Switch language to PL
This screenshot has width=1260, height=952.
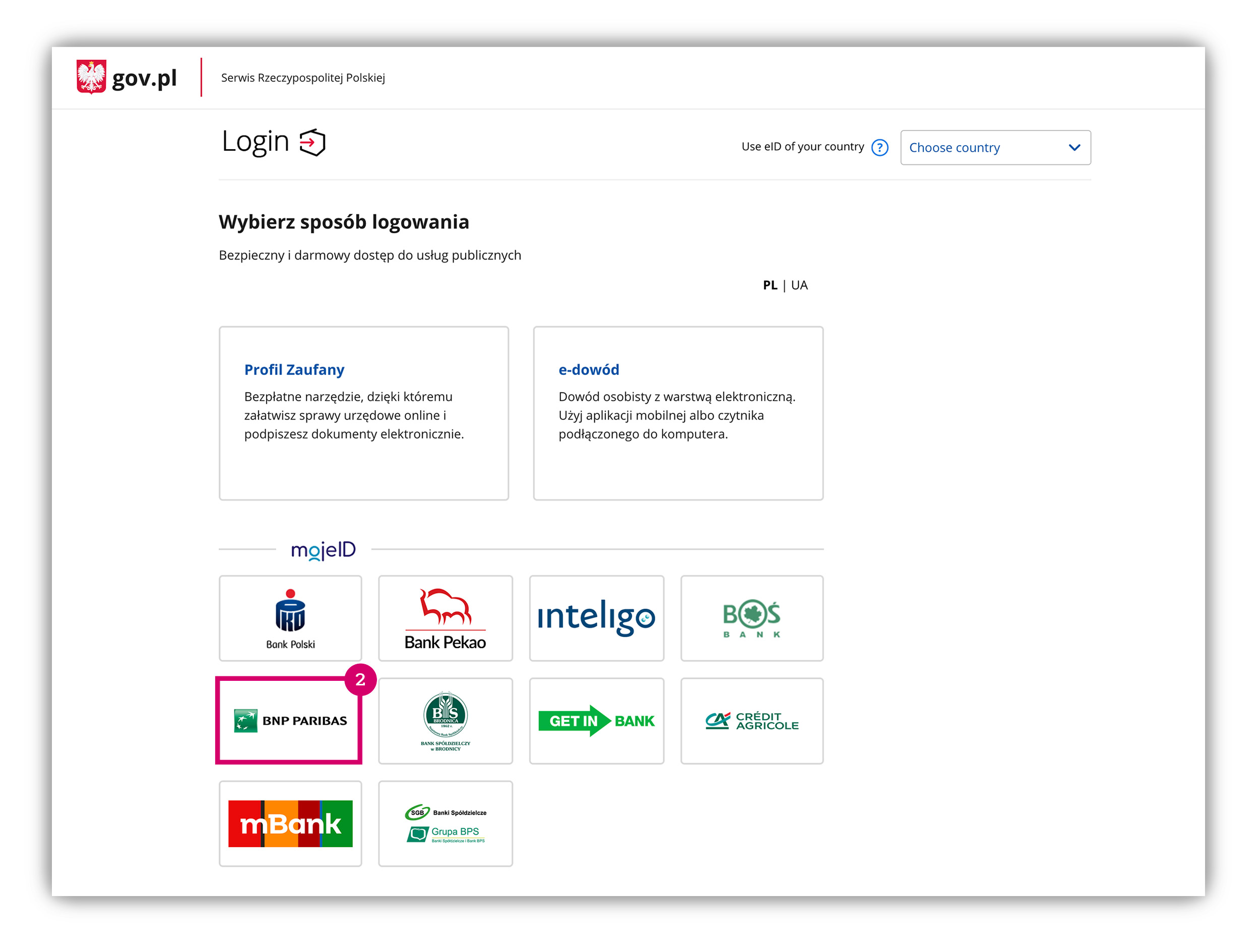(770, 285)
